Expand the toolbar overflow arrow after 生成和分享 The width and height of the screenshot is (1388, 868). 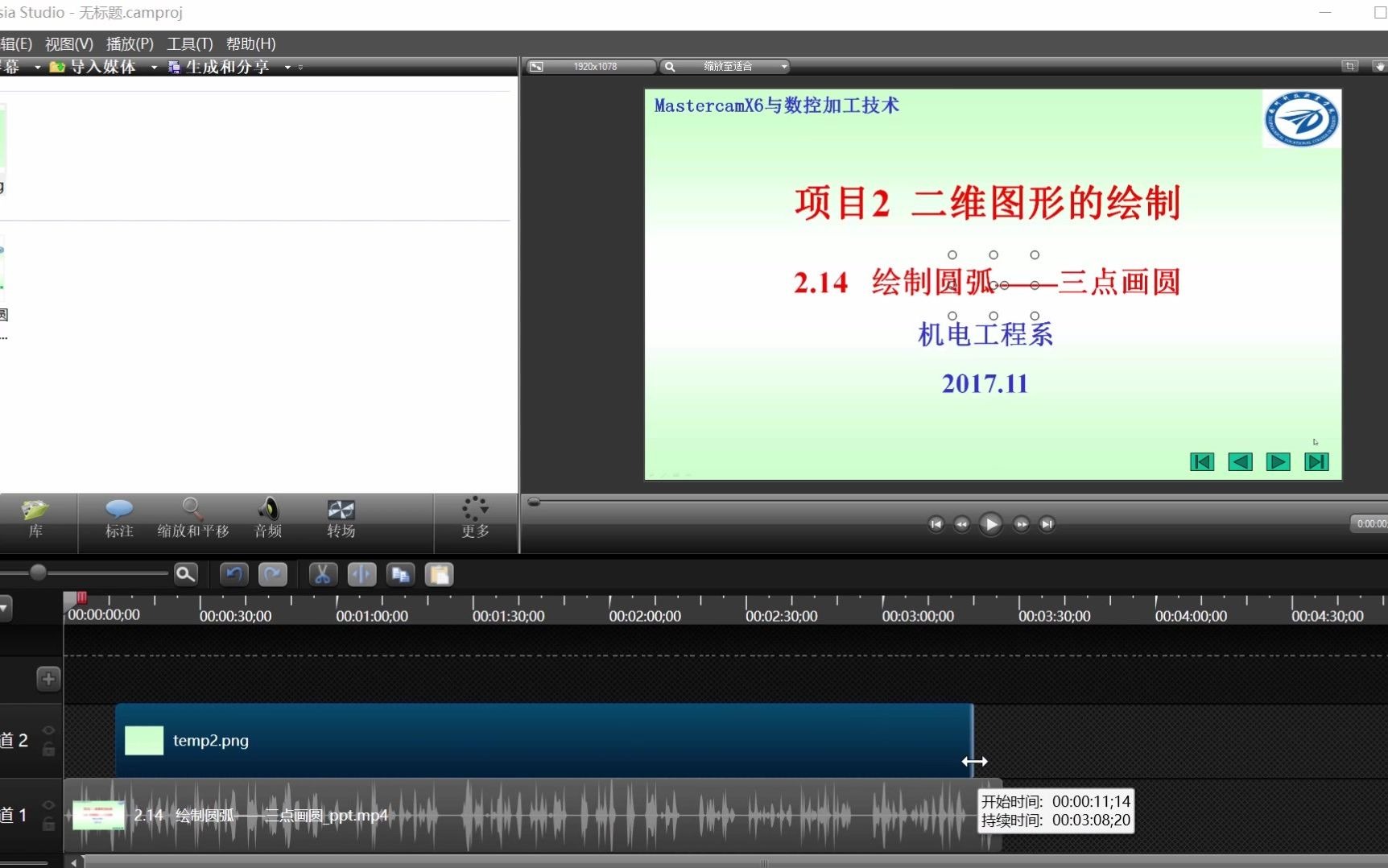click(300, 67)
